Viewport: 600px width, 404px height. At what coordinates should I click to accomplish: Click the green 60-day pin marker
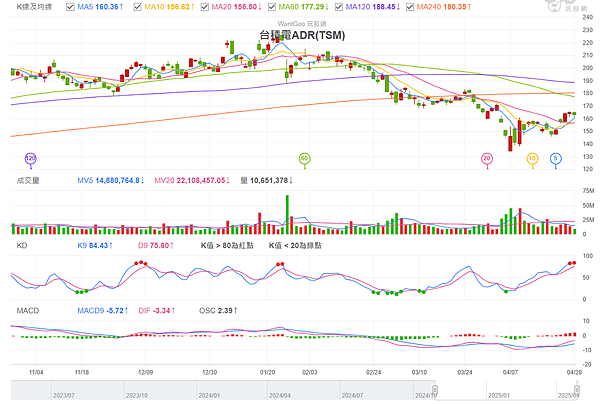click(x=304, y=159)
